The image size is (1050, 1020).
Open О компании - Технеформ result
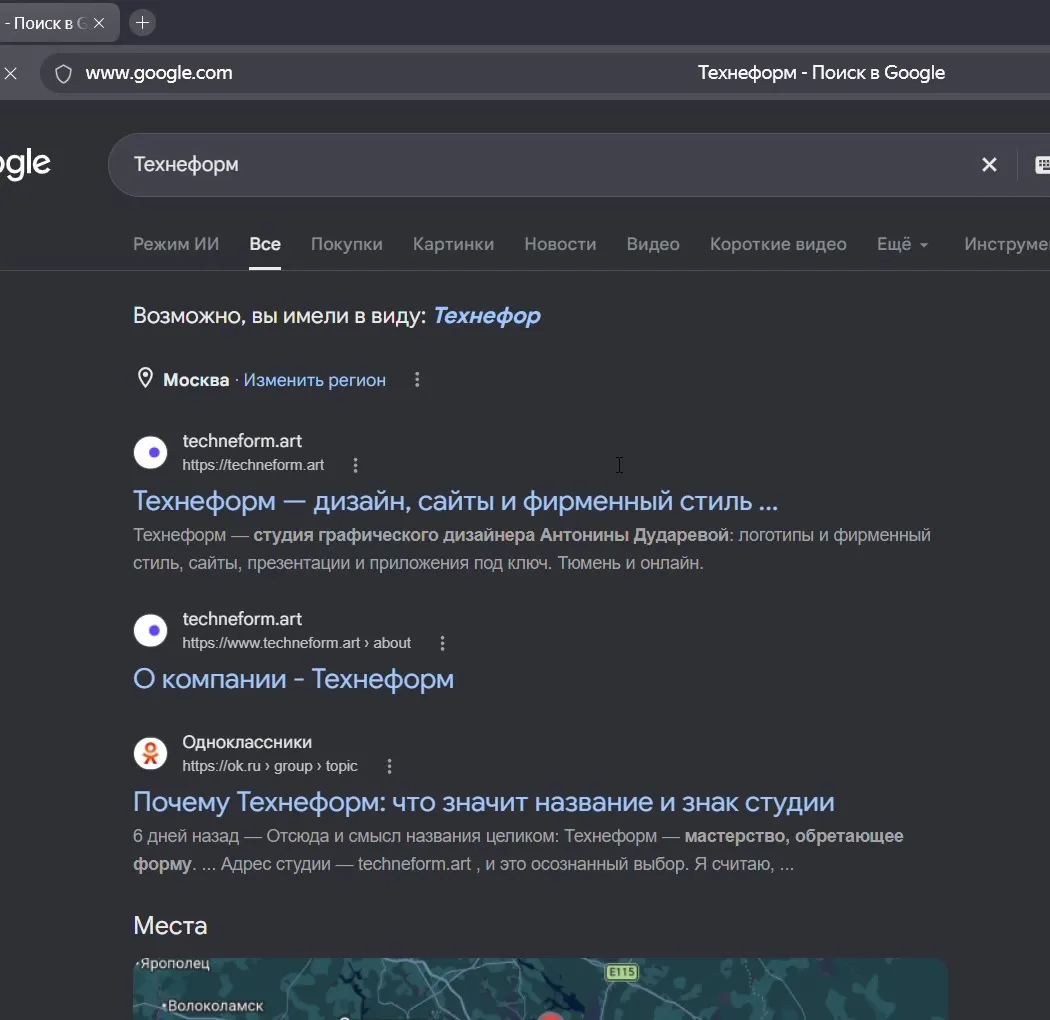click(293, 679)
